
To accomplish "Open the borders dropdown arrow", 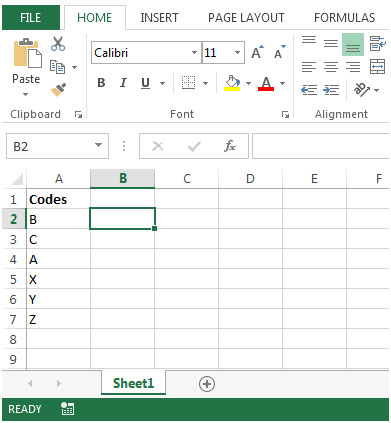I will (x=206, y=83).
